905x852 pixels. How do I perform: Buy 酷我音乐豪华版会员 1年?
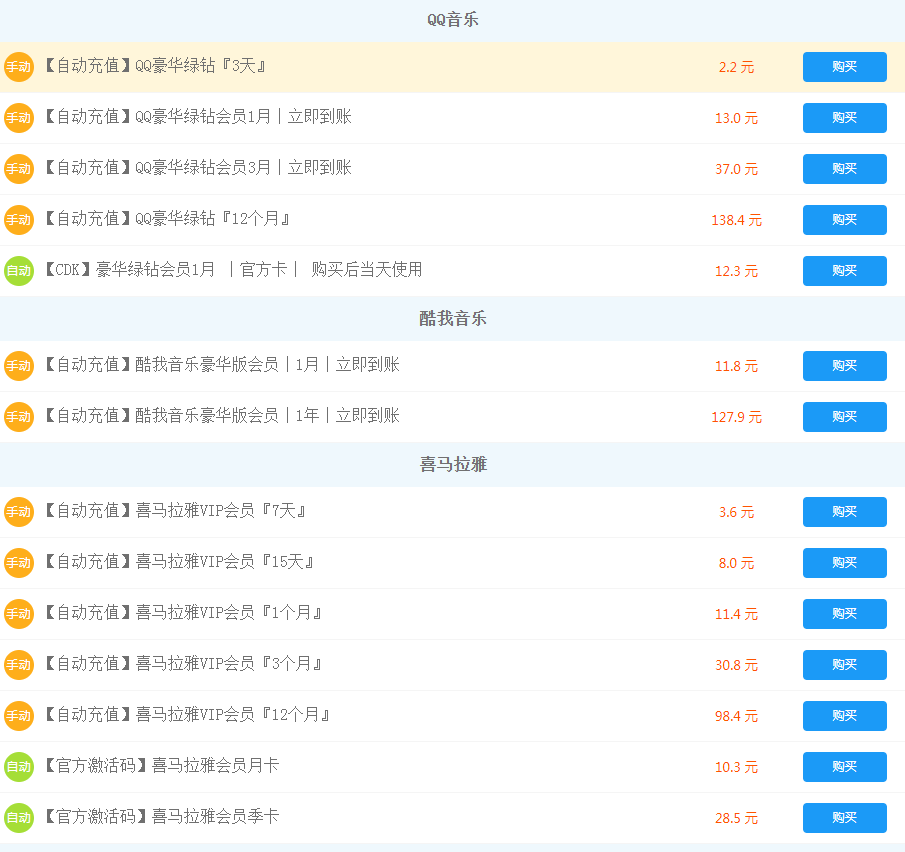[844, 417]
